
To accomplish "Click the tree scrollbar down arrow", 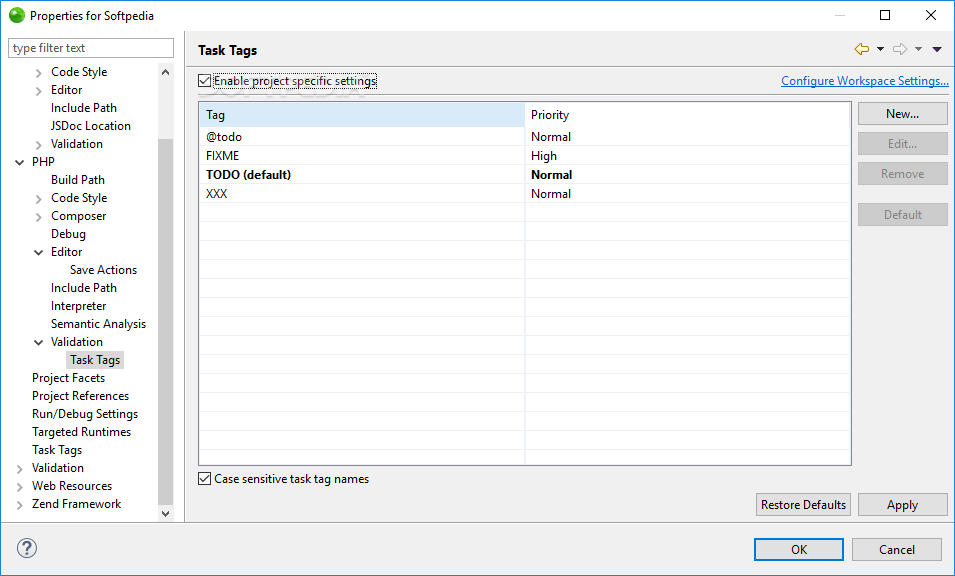I will [166, 513].
